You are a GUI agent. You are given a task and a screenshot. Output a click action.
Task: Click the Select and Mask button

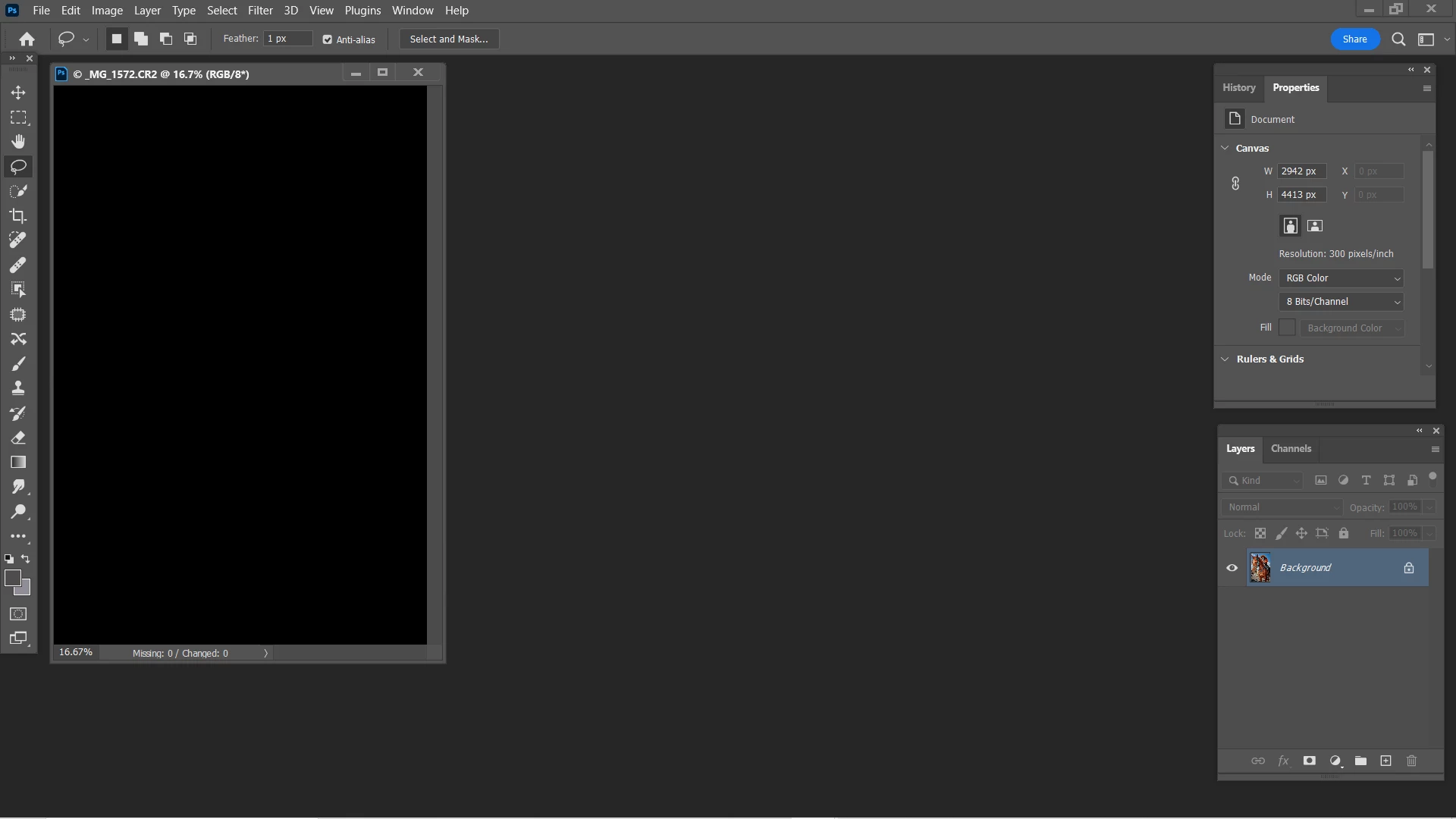pos(449,39)
